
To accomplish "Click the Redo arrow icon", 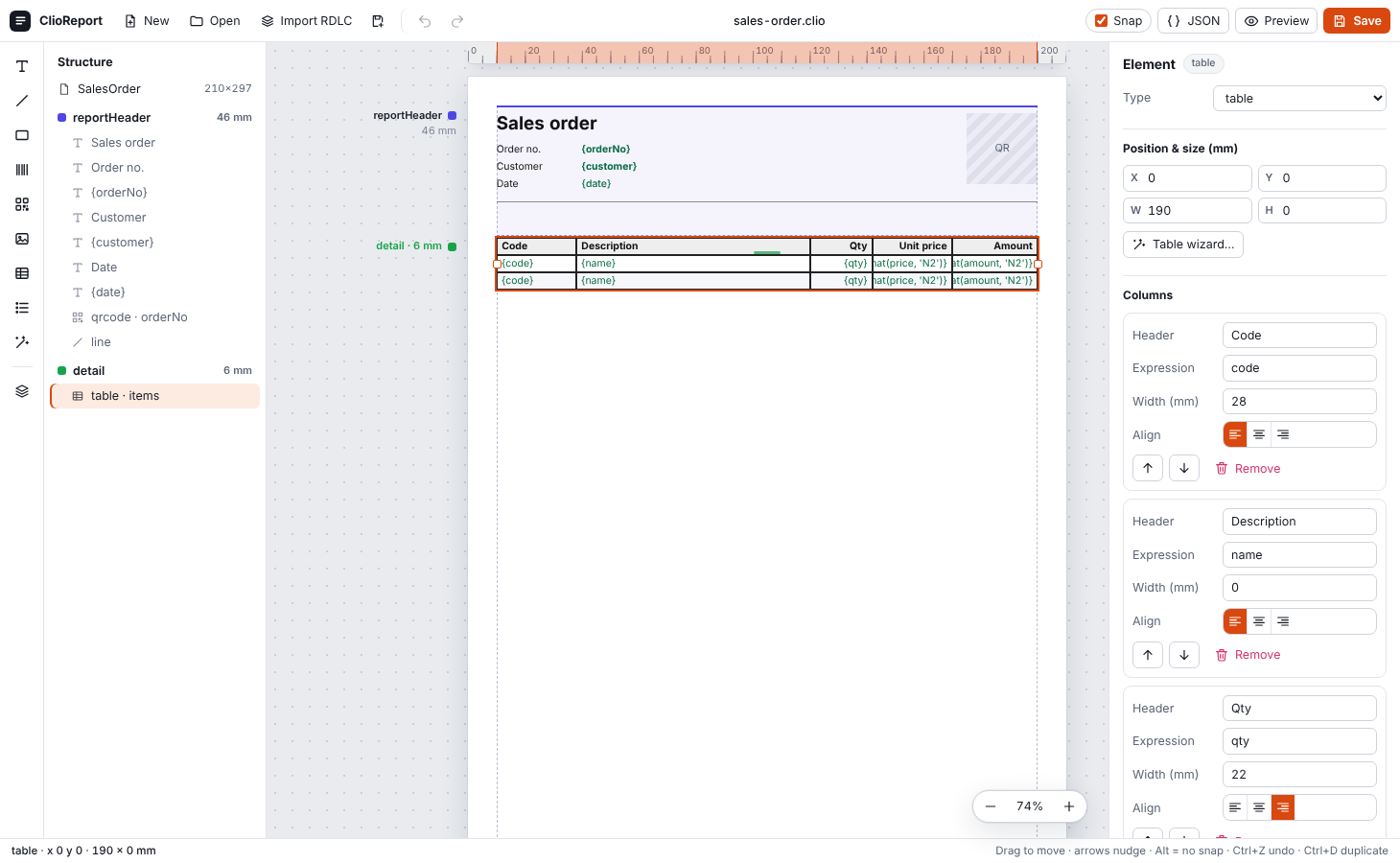I will point(457,21).
